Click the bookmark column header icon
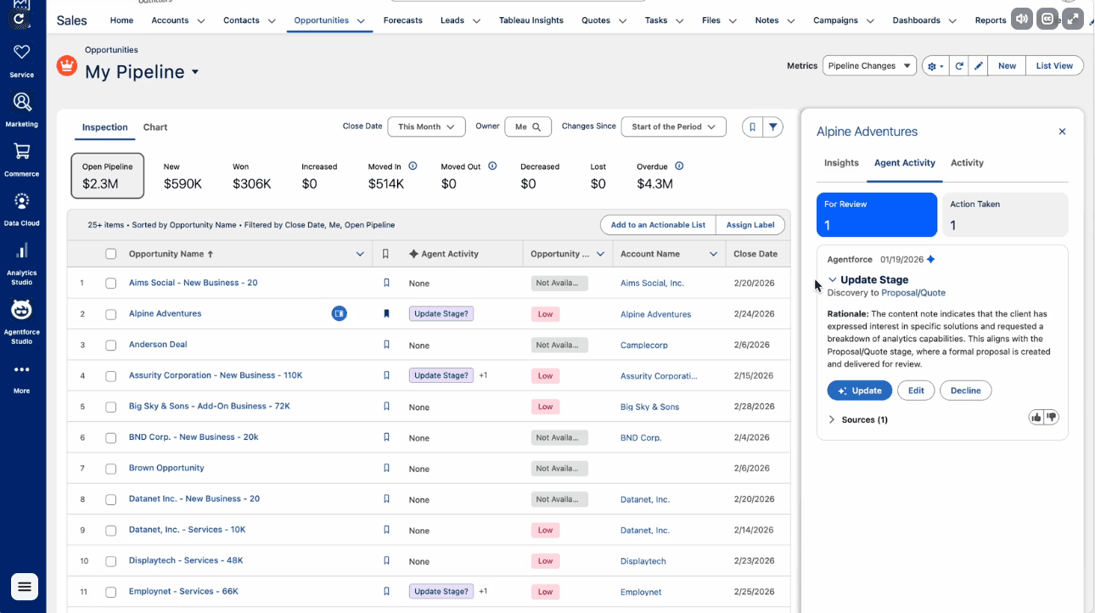Image resolution: width=1095 pixels, height=613 pixels. click(385, 254)
